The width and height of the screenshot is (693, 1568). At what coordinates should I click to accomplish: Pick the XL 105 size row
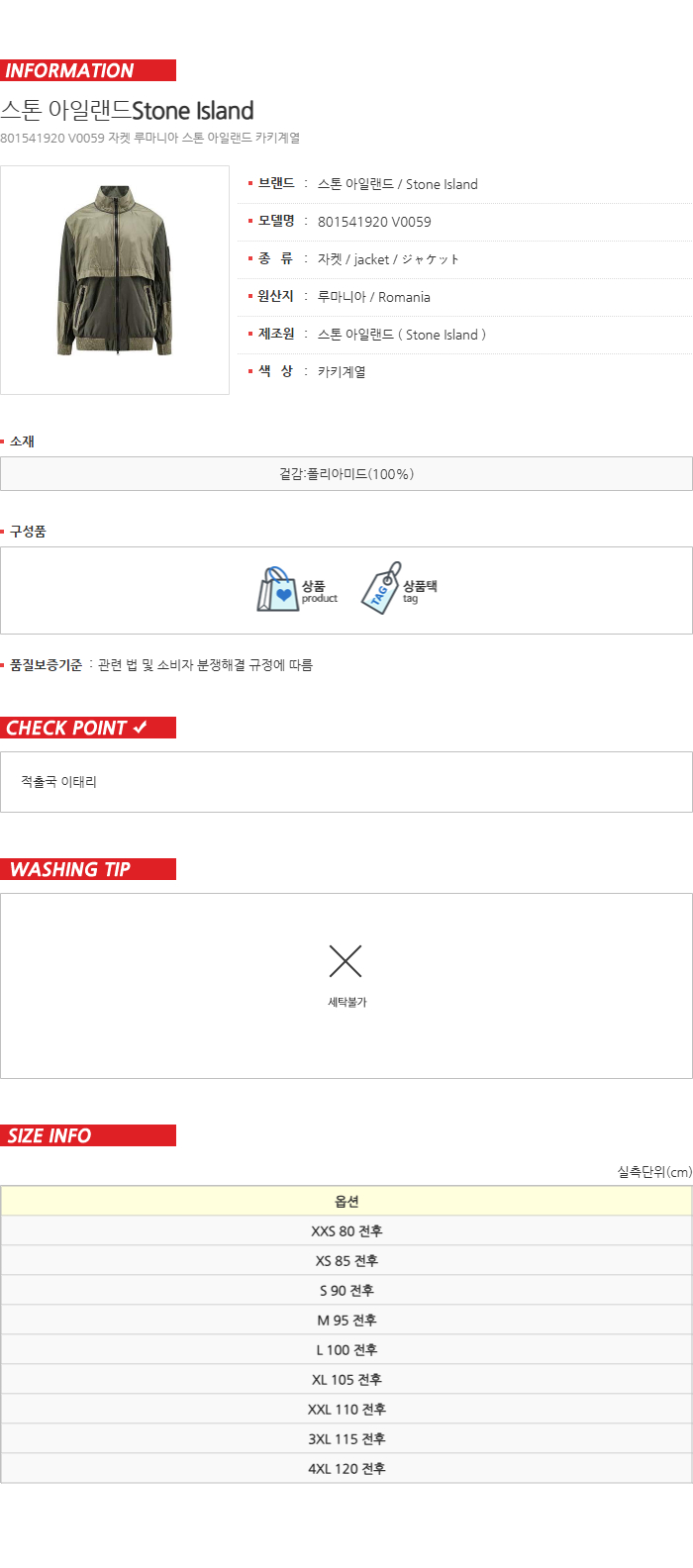click(346, 1379)
